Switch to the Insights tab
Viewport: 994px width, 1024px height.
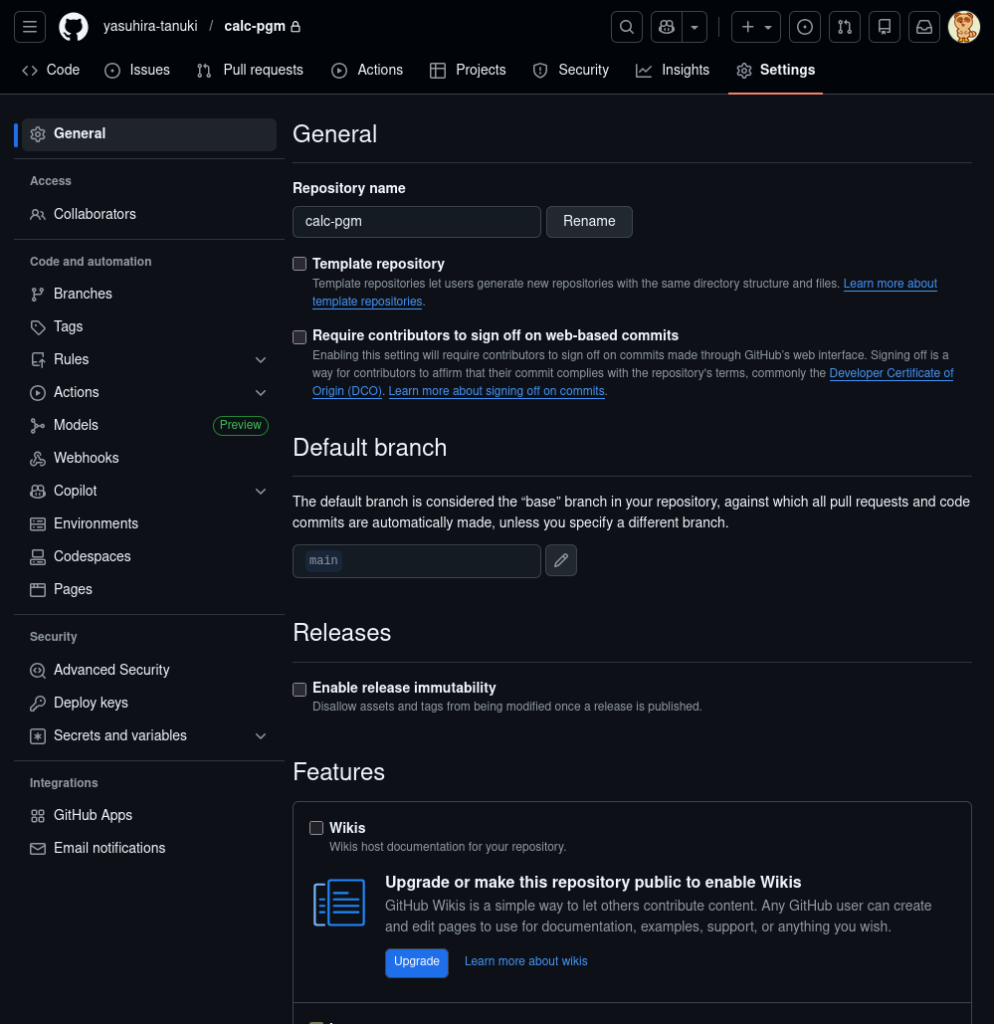(x=672, y=70)
